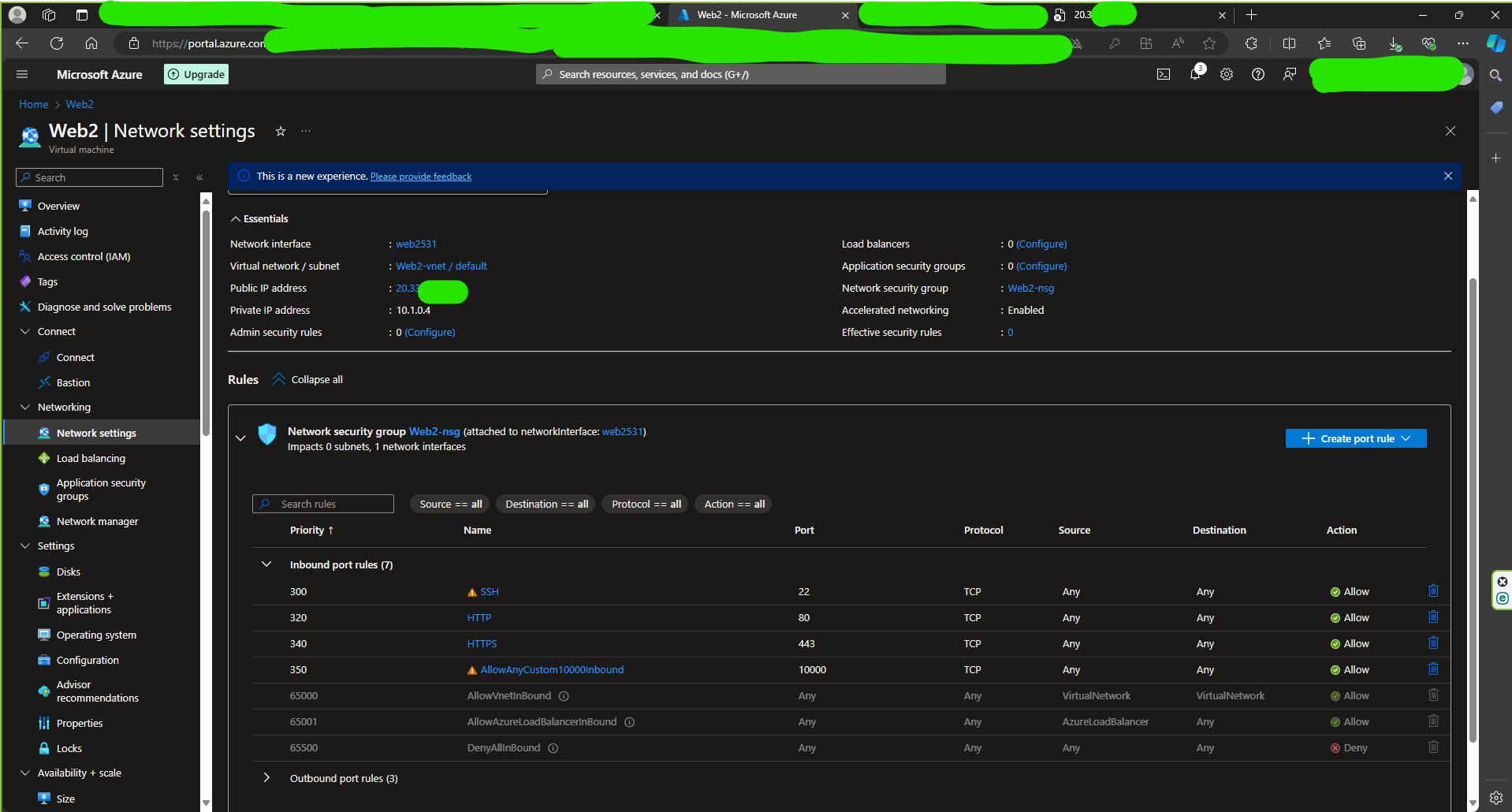Favorite Web2 with the star icon
This screenshot has width=1512, height=812.
point(280,131)
